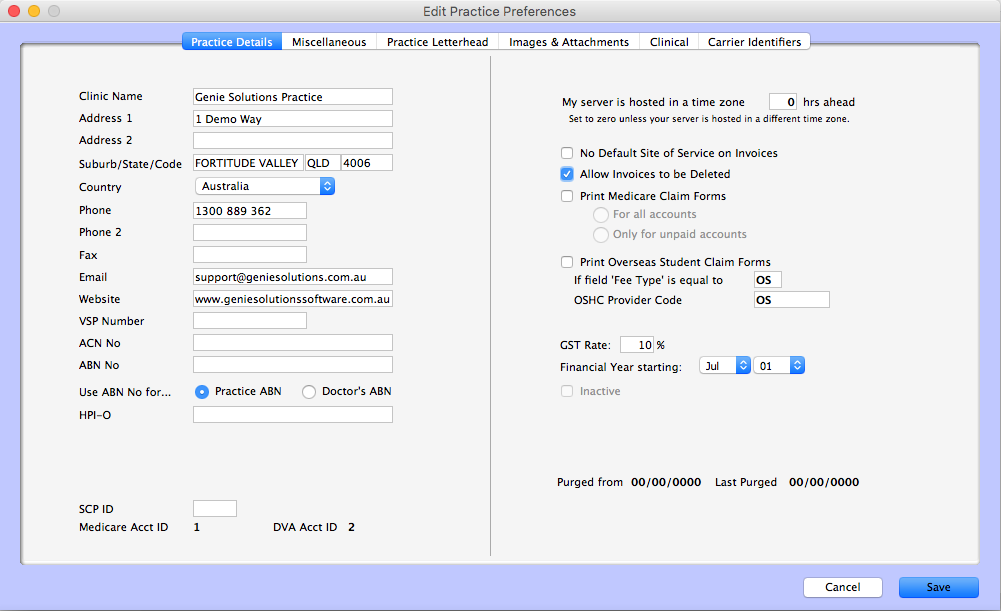Open the financial year starting month selector
This screenshot has width=1001, height=611.
pyautogui.click(x=725, y=365)
